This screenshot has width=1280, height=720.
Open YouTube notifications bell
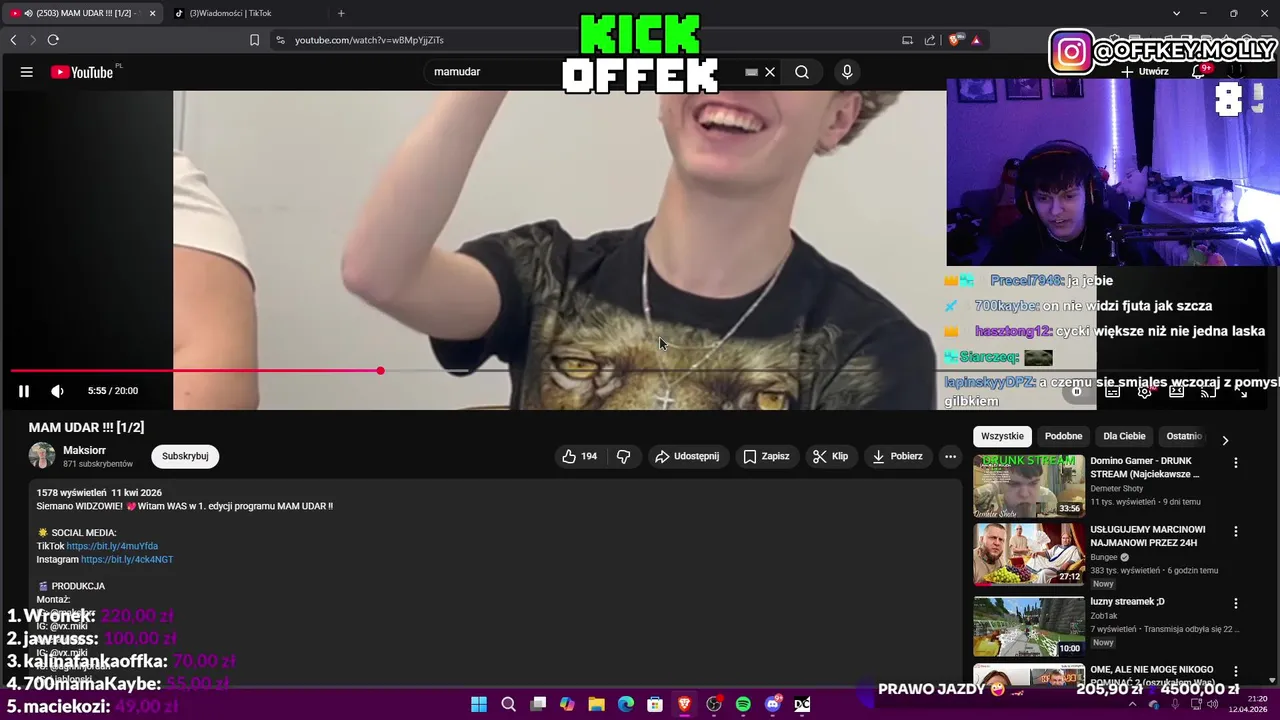click(1198, 72)
